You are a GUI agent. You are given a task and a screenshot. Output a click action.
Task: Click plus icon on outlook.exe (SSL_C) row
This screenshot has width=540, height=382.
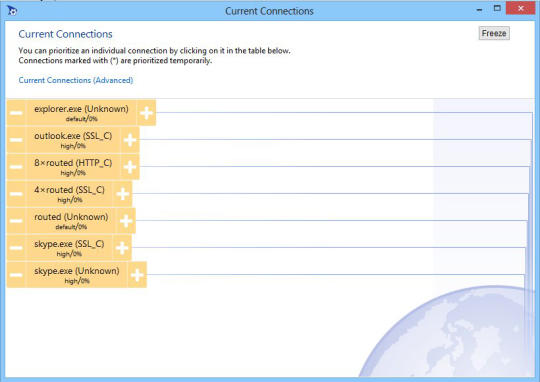point(130,140)
